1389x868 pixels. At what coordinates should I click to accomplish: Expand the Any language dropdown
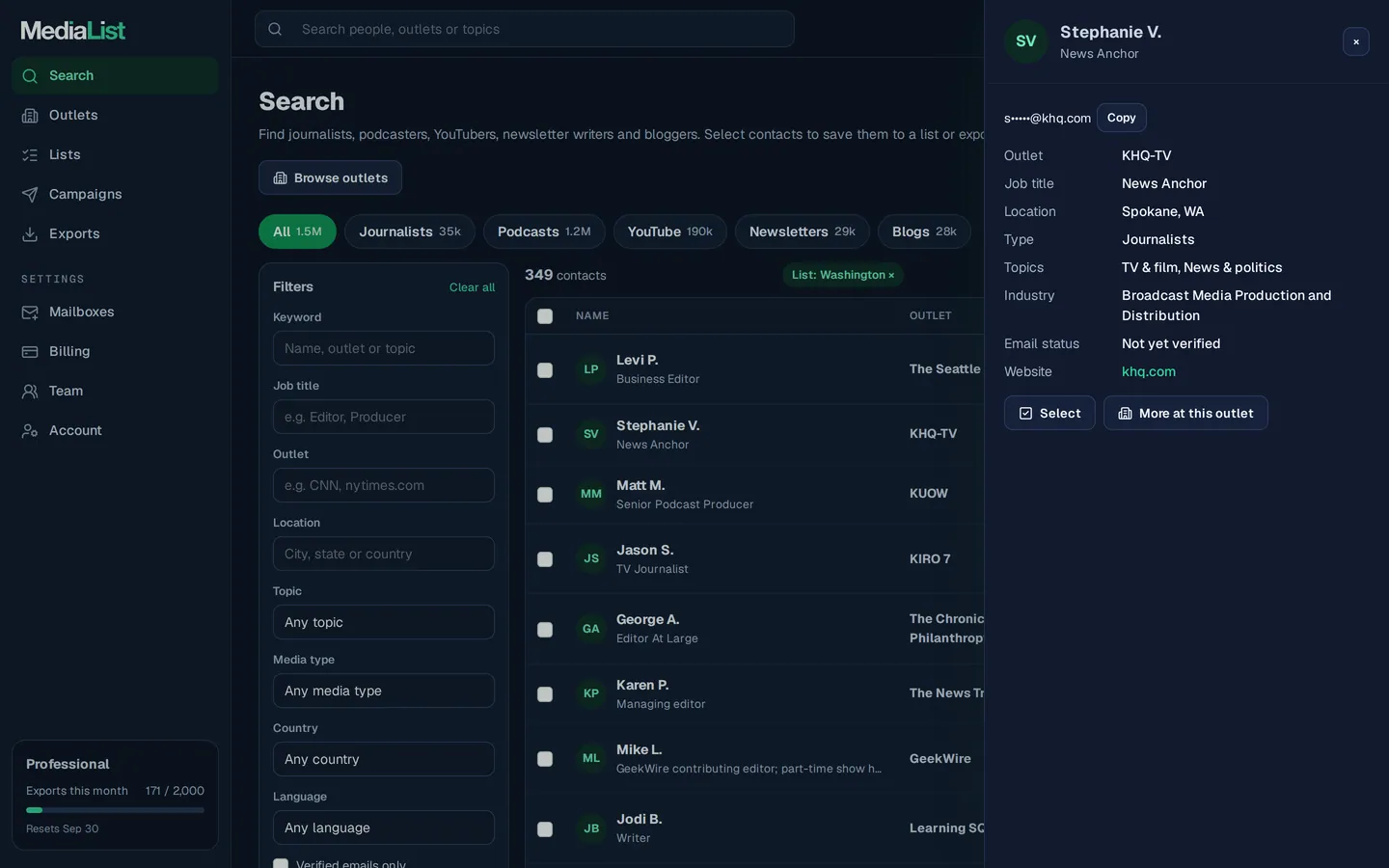[x=384, y=827]
